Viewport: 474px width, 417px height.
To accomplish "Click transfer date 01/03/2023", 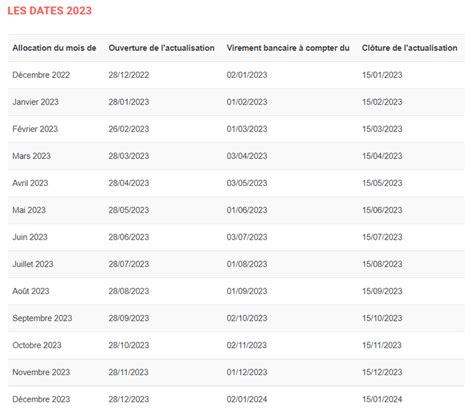I will [247, 129].
